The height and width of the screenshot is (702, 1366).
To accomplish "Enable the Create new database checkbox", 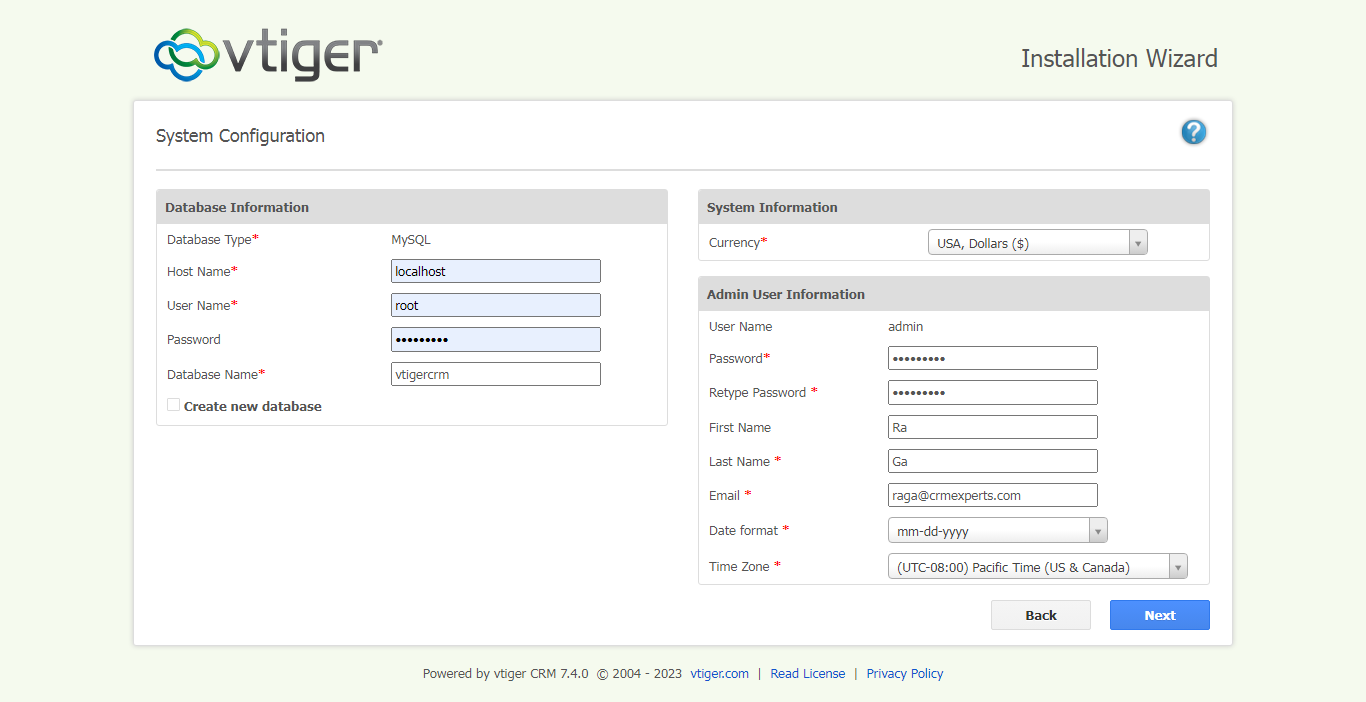I will (x=174, y=405).
